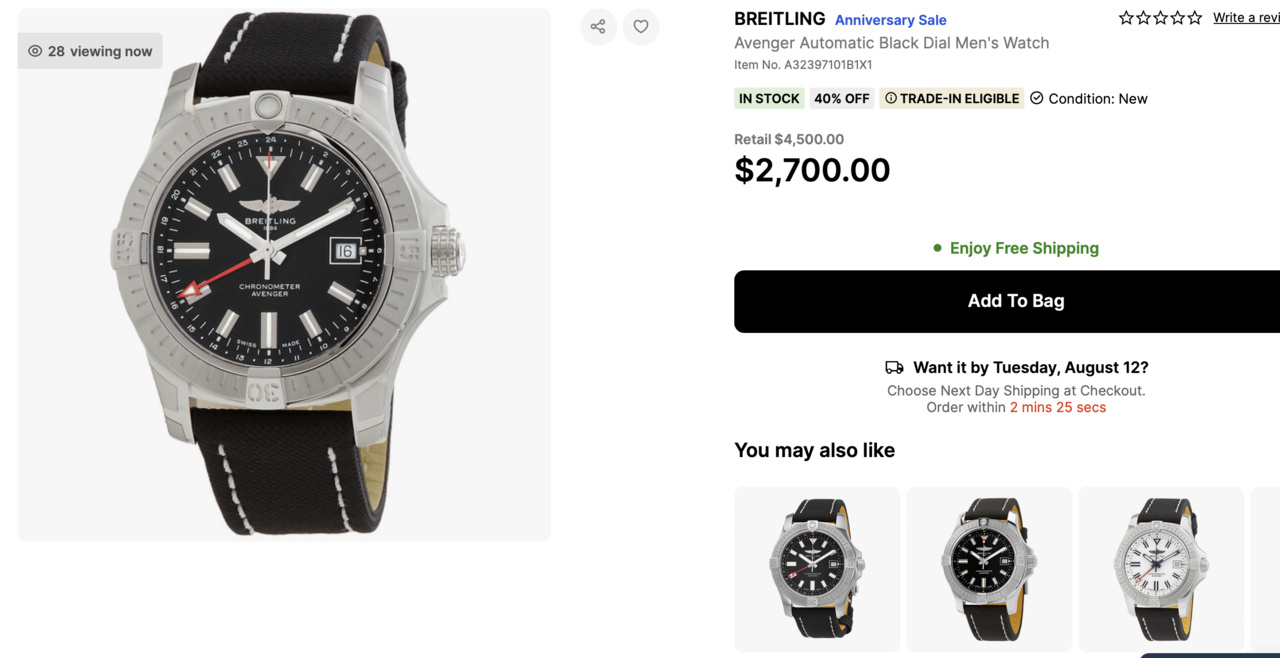Click the BREITLING brand name
Screen dimensions: 1280x658
coord(779,19)
